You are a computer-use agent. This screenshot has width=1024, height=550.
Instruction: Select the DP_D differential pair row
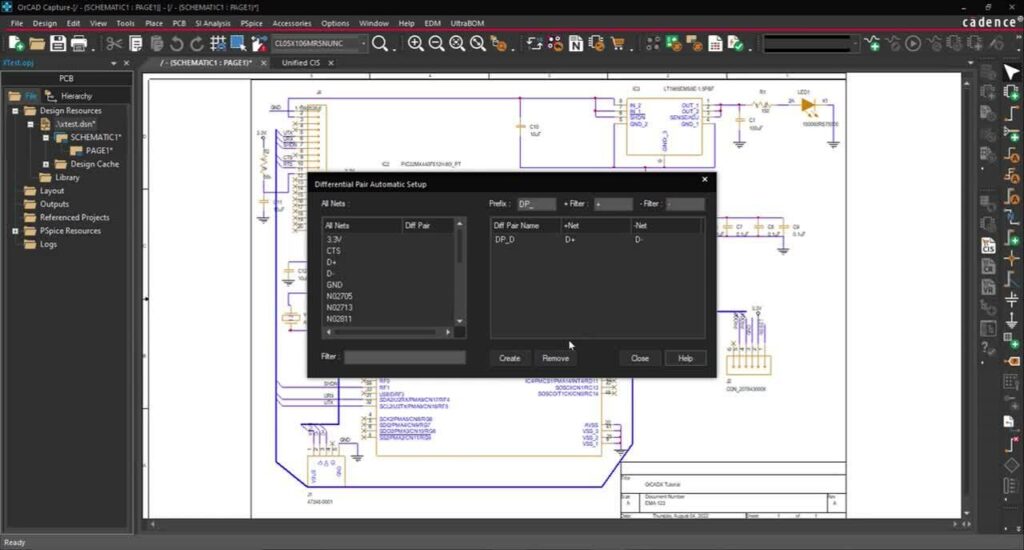coord(597,240)
